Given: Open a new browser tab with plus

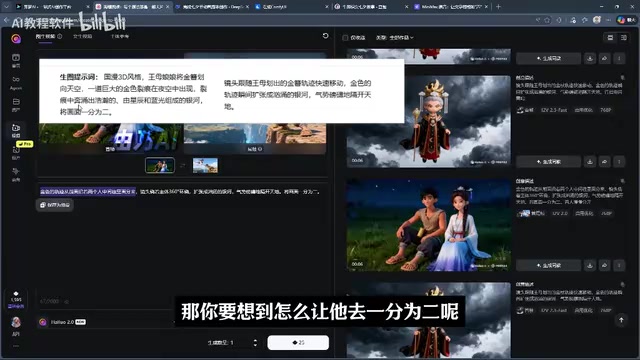Looking at the screenshot, I should (498, 7).
